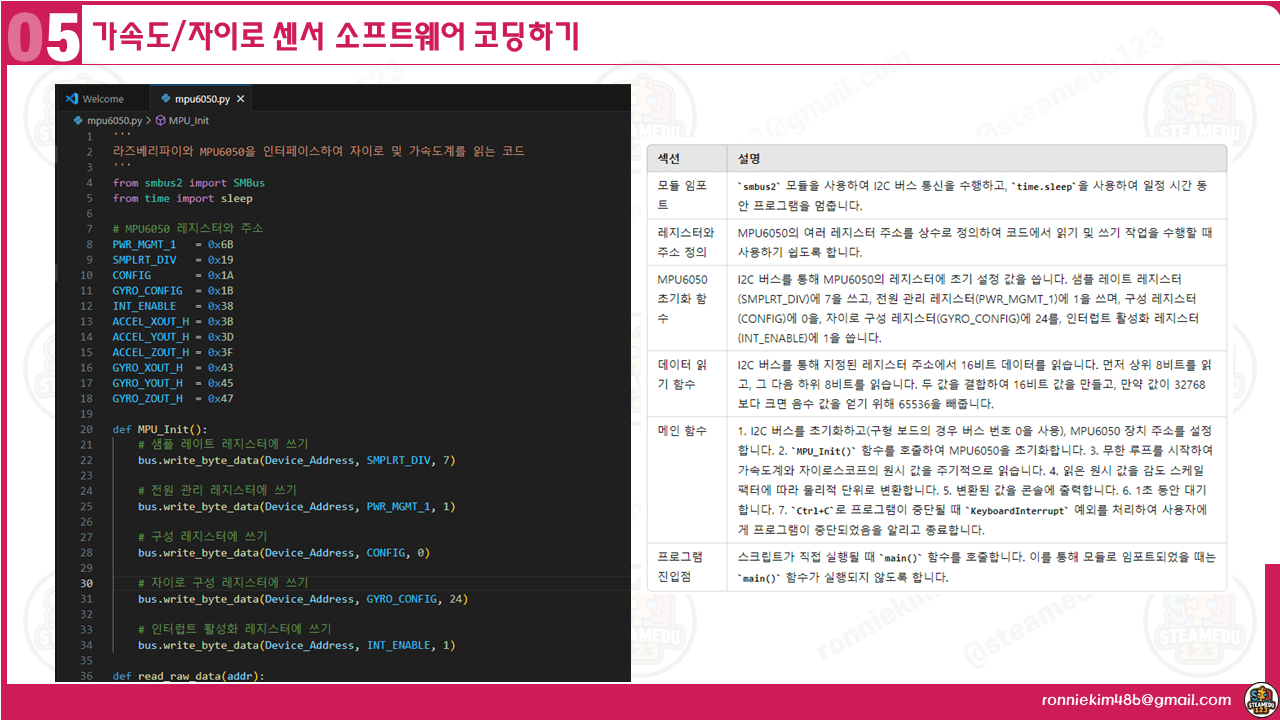Click the breadcrumb chevron separator after mpu6050.py
The height and width of the screenshot is (720, 1280).
pyautogui.click(x=148, y=120)
